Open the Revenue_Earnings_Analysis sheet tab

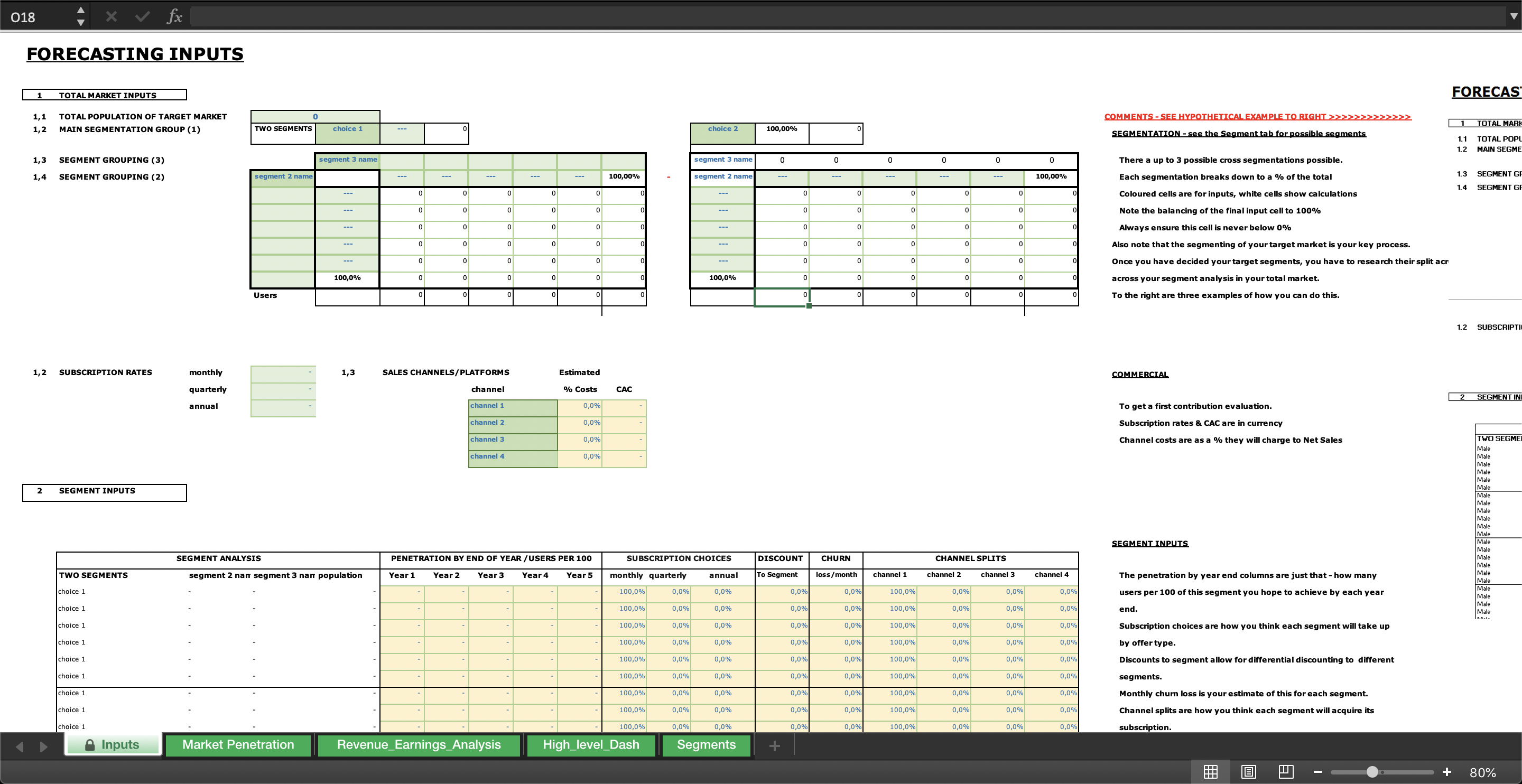tap(419, 744)
